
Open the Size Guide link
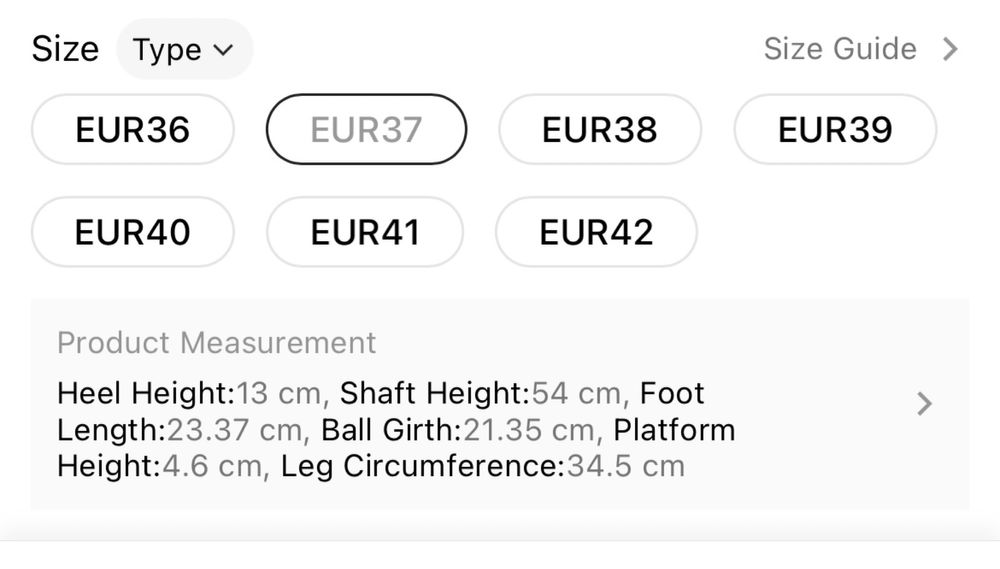point(839,49)
